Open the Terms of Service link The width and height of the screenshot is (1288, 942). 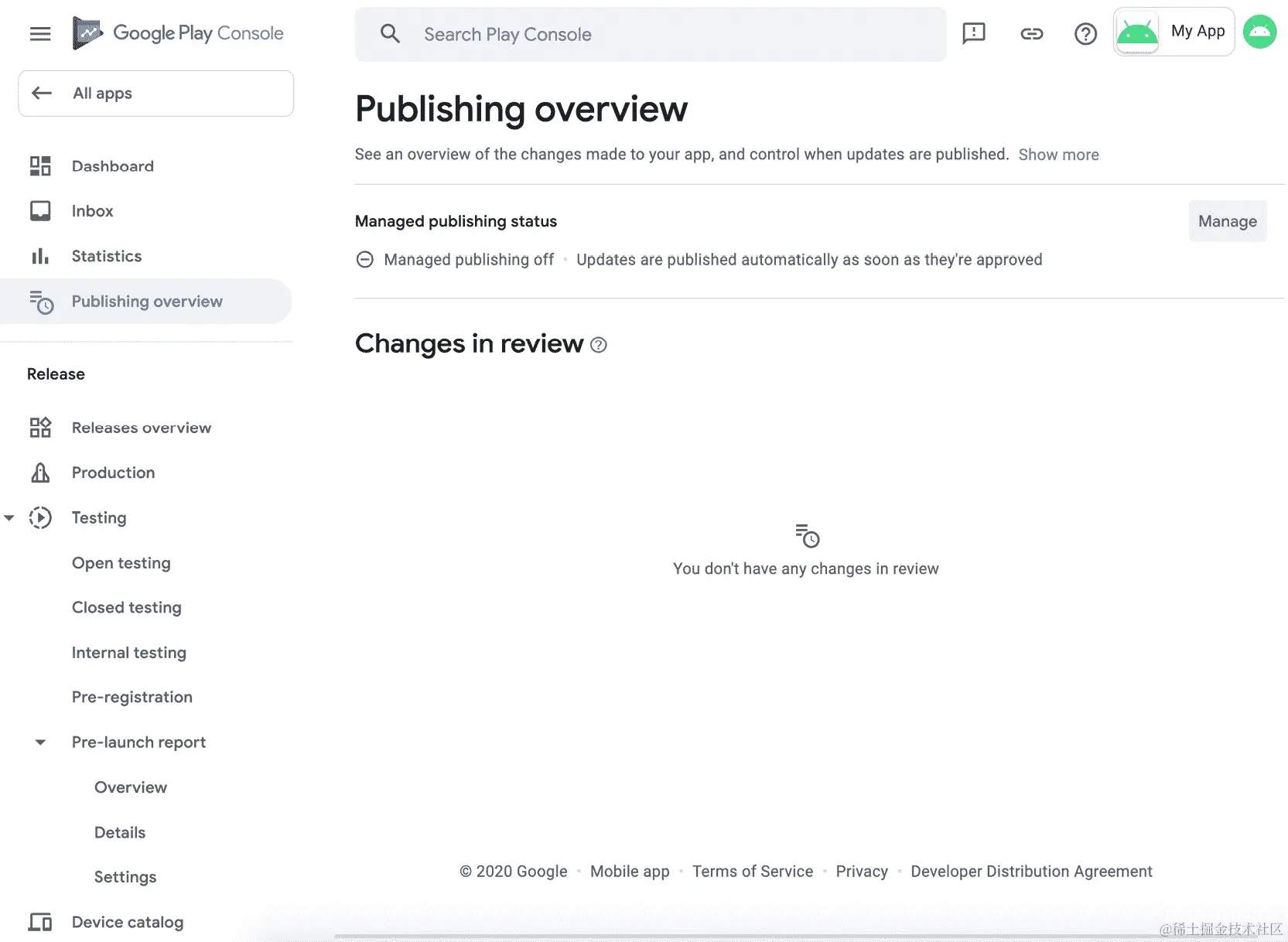(x=753, y=872)
